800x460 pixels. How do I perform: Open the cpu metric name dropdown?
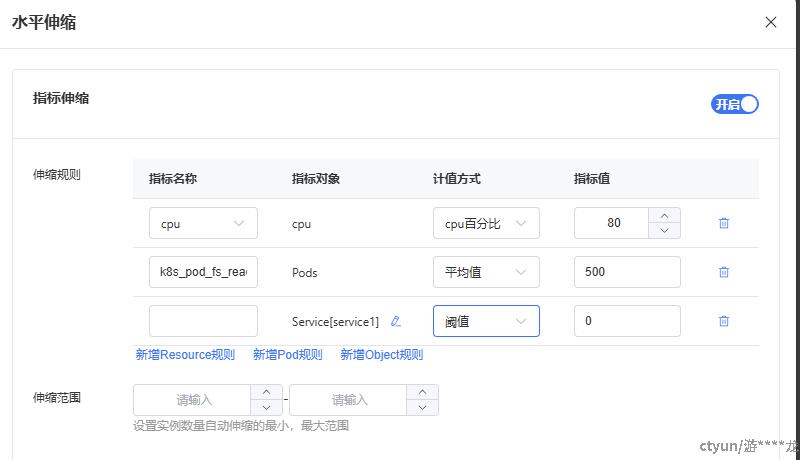coord(203,223)
